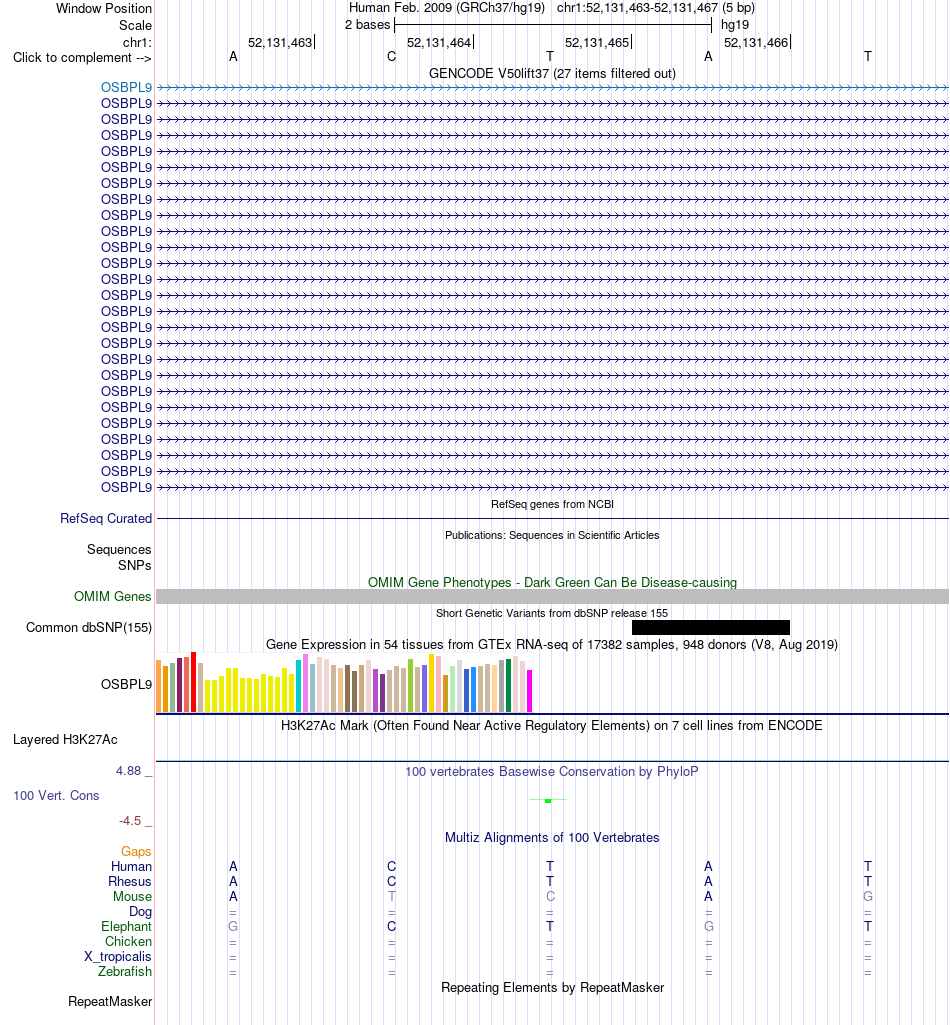Click position marker 52,131,466 on the ruler
This screenshot has height=1025, width=950.
click(x=756, y=42)
